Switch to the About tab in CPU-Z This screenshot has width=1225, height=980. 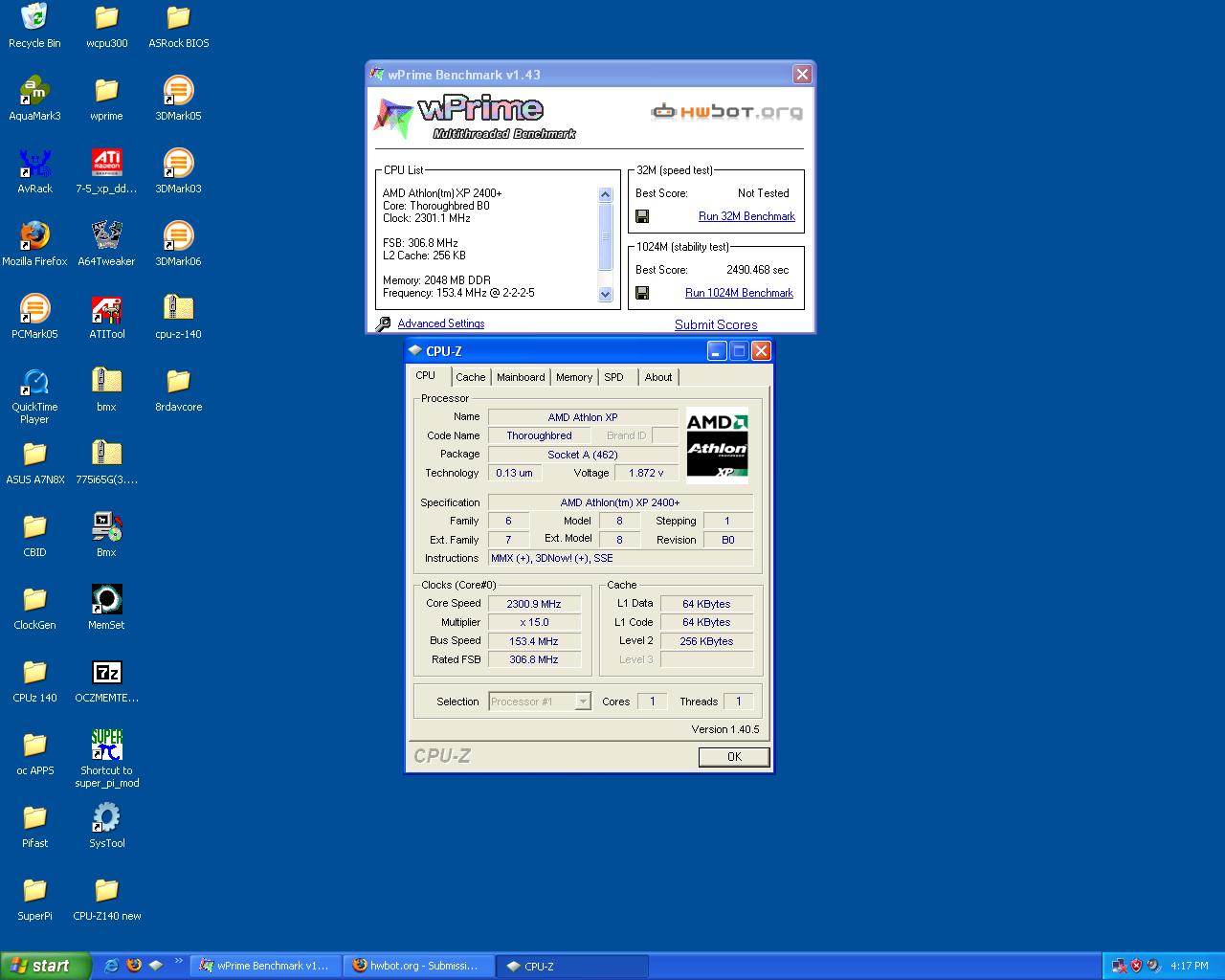[x=658, y=377]
